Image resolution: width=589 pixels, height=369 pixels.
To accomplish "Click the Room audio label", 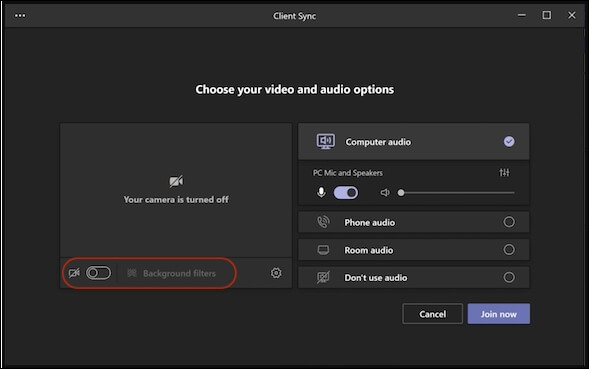I will [x=369, y=250].
